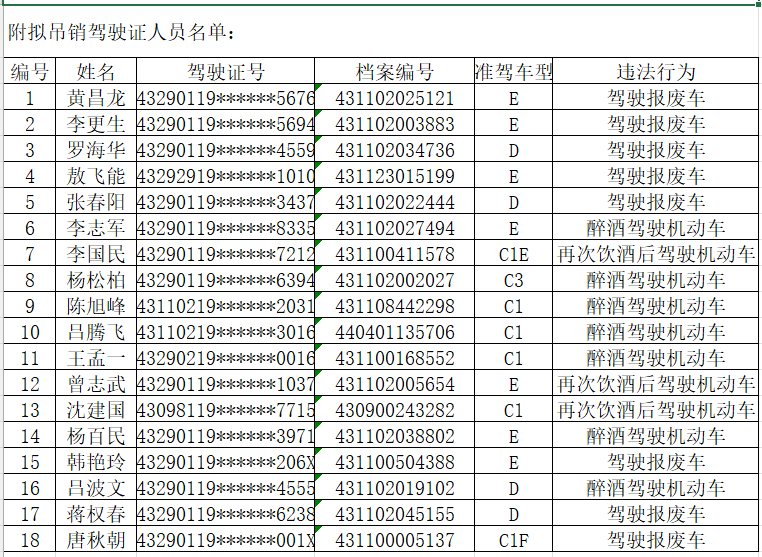Click file number 431102002027
The image size is (762, 557).
click(395, 280)
